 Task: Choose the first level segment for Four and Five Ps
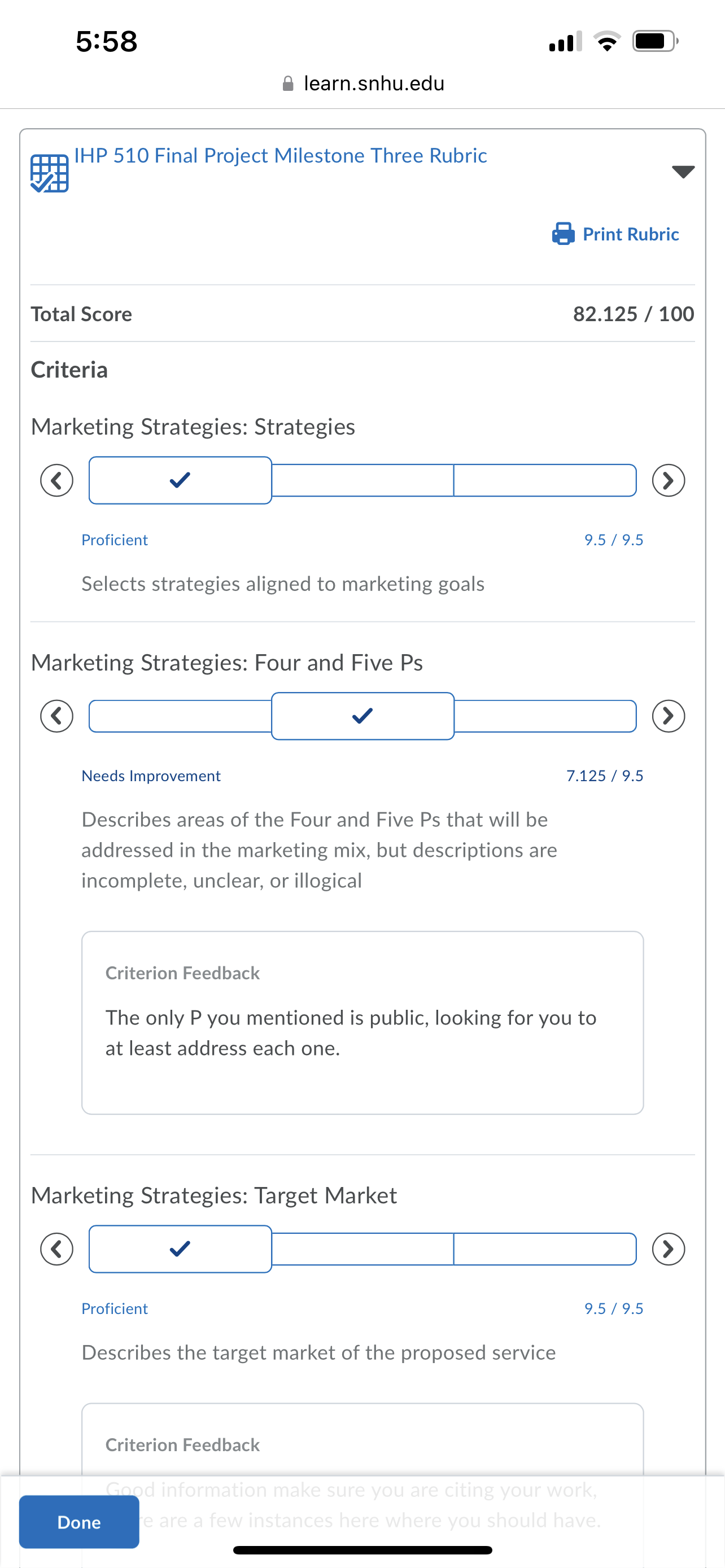pos(180,716)
